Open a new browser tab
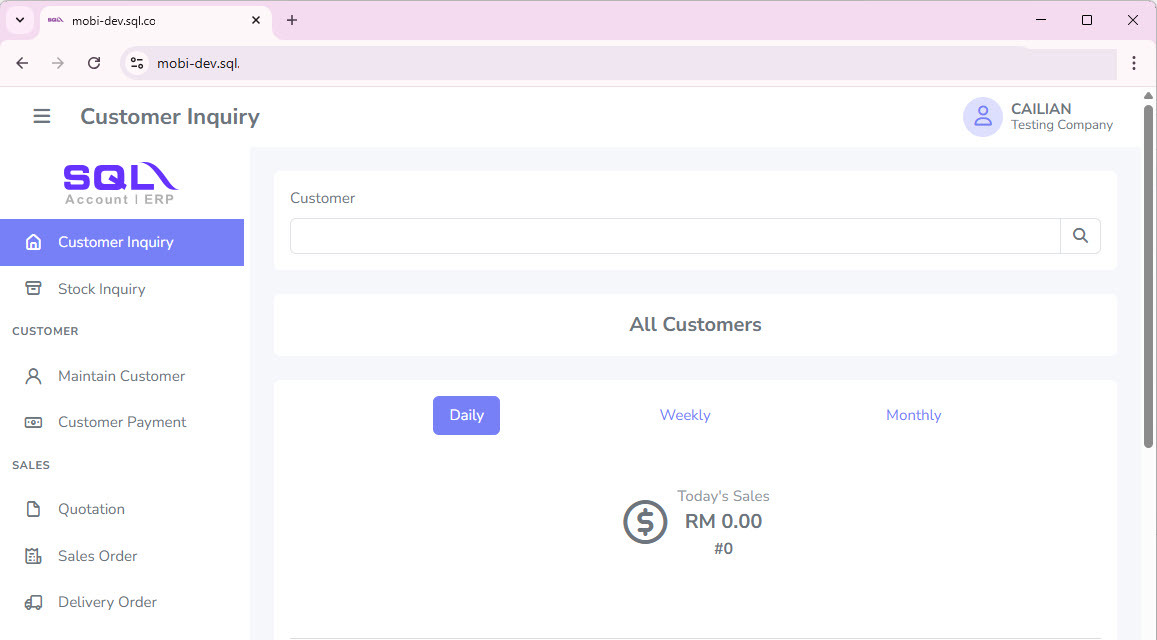1157x640 pixels. coord(292,21)
